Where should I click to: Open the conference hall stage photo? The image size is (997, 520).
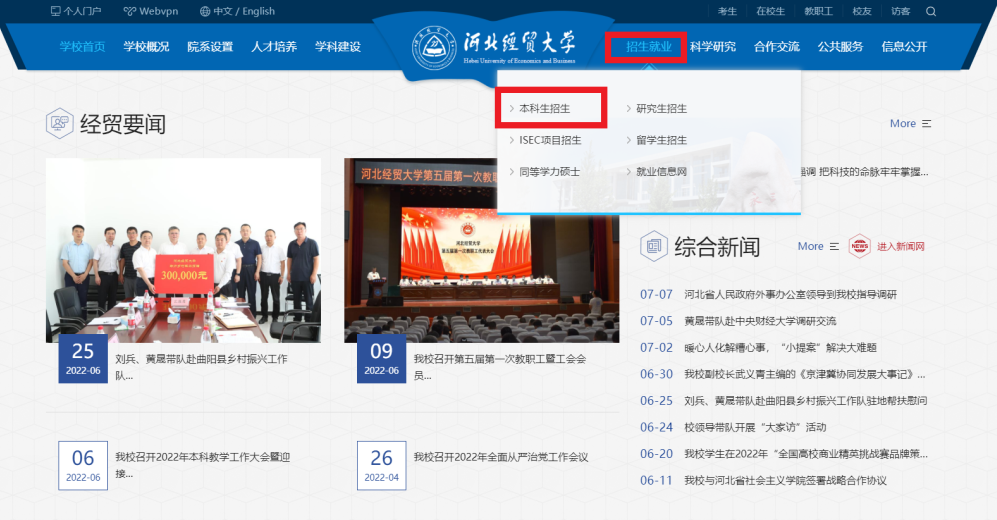coord(481,250)
